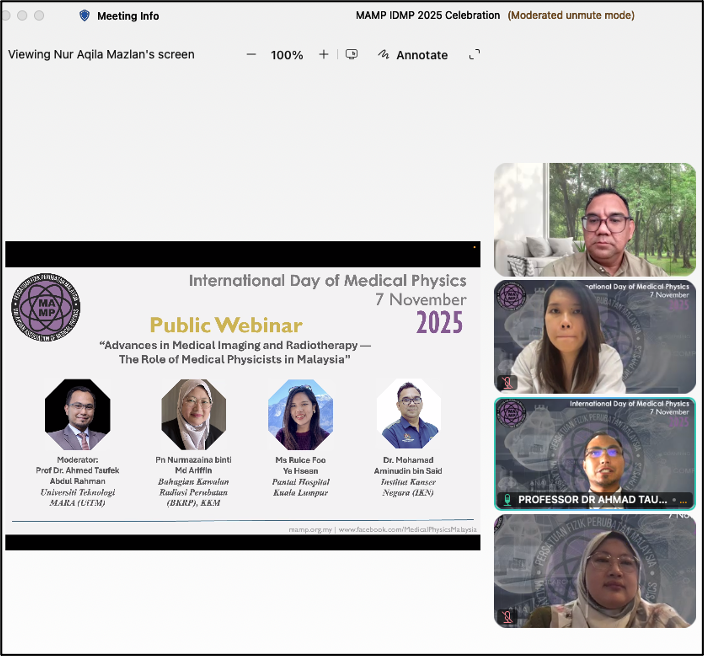Click the 100% zoom level indicator
The image size is (704, 656).
click(287, 55)
